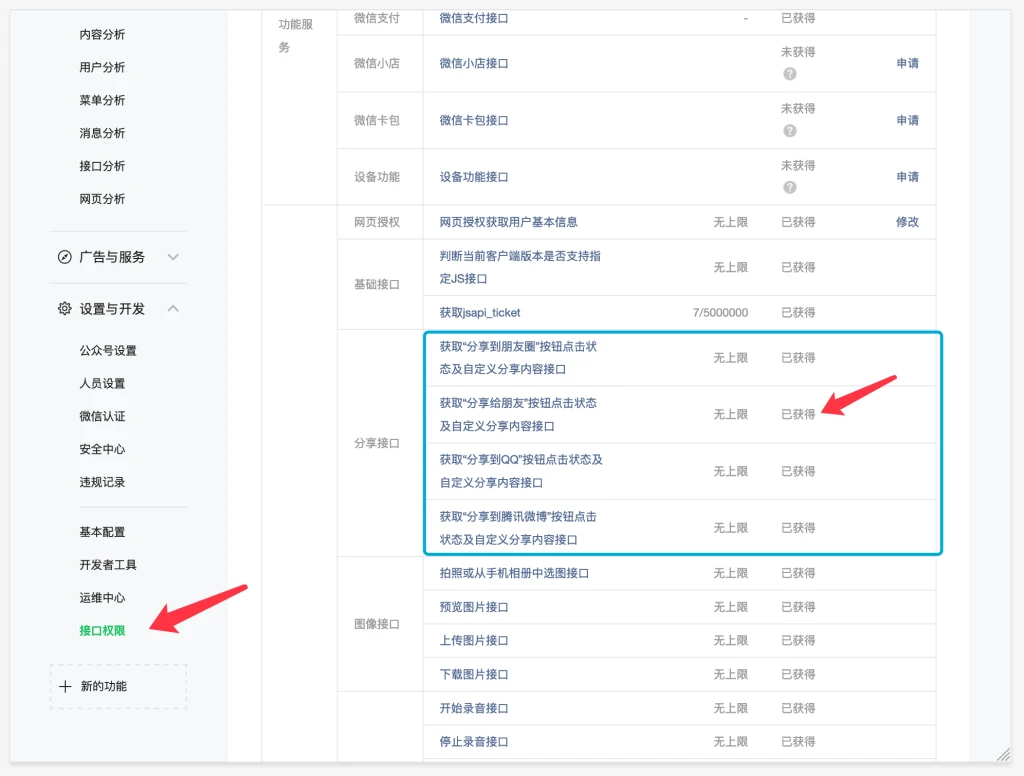This screenshot has width=1024, height=776.
Task: Click the gear icon beside 设置与开发
Action: coord(65,309)
